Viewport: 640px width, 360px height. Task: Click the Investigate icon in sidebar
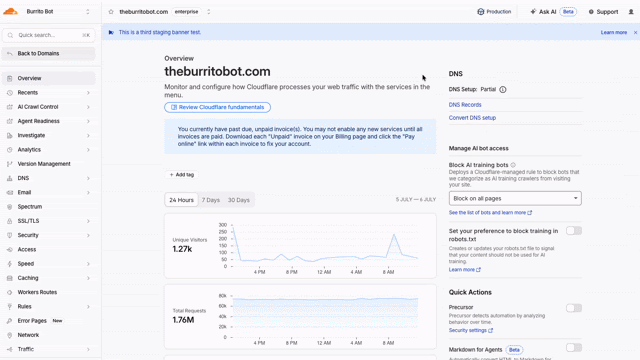(10, 136)
